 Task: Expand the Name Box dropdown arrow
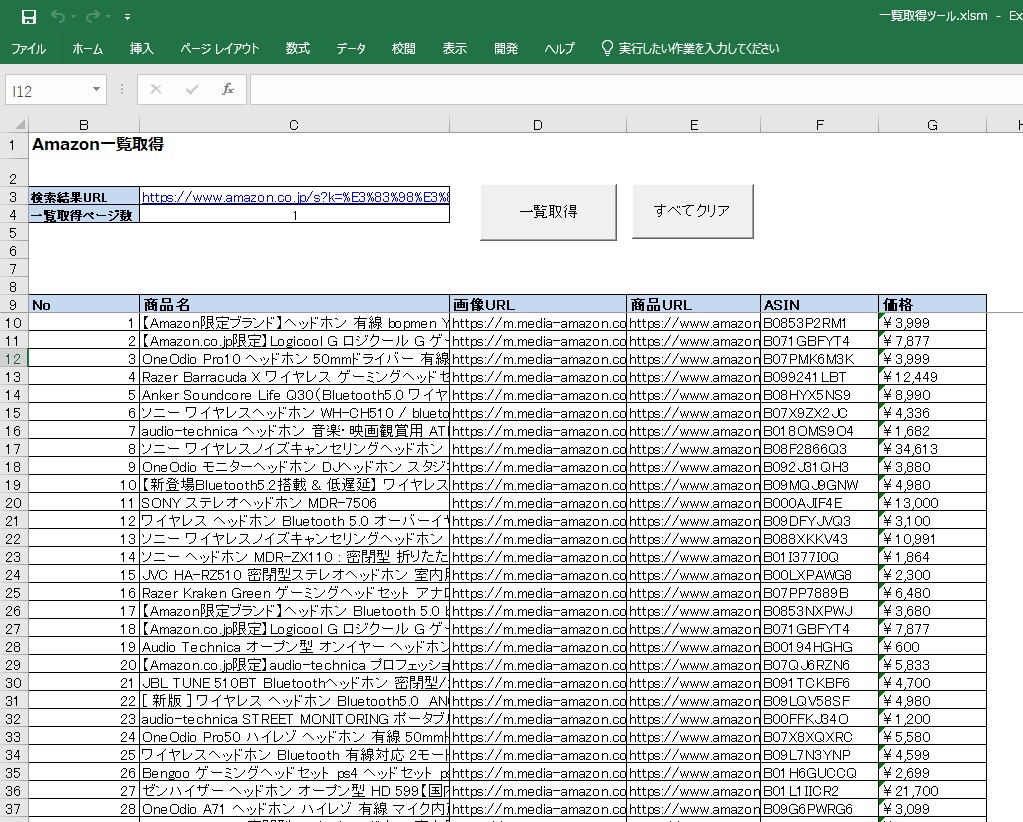pos(97,90)
